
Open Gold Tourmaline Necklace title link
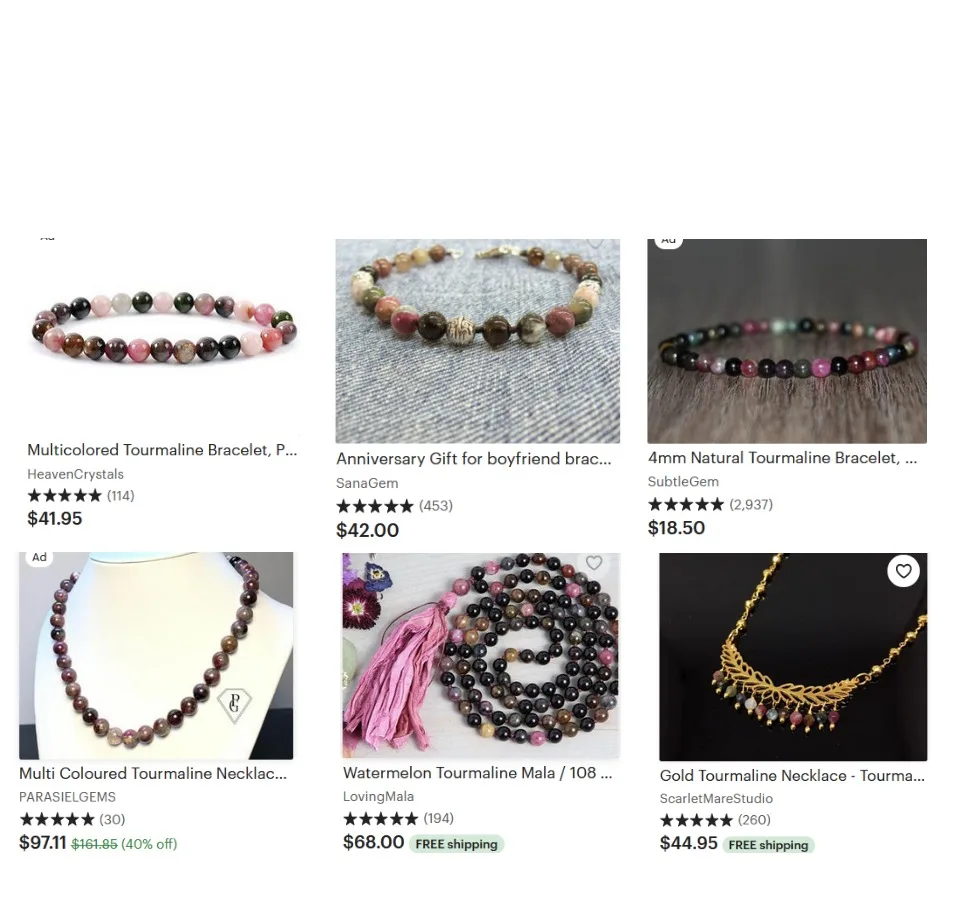pyautogui.click(x=792, y=776)
